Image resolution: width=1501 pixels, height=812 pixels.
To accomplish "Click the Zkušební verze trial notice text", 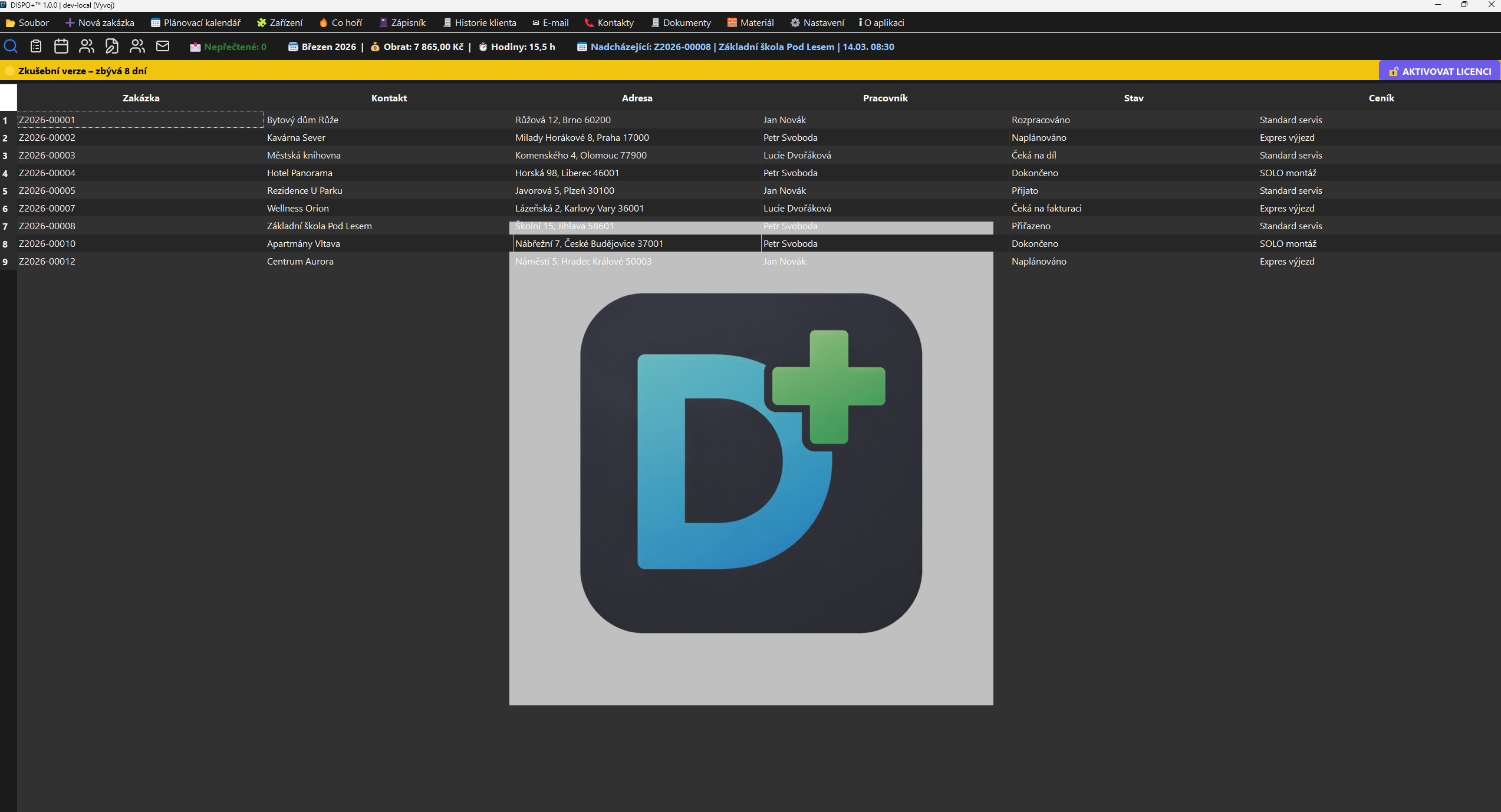I will [x=83, y=71].
